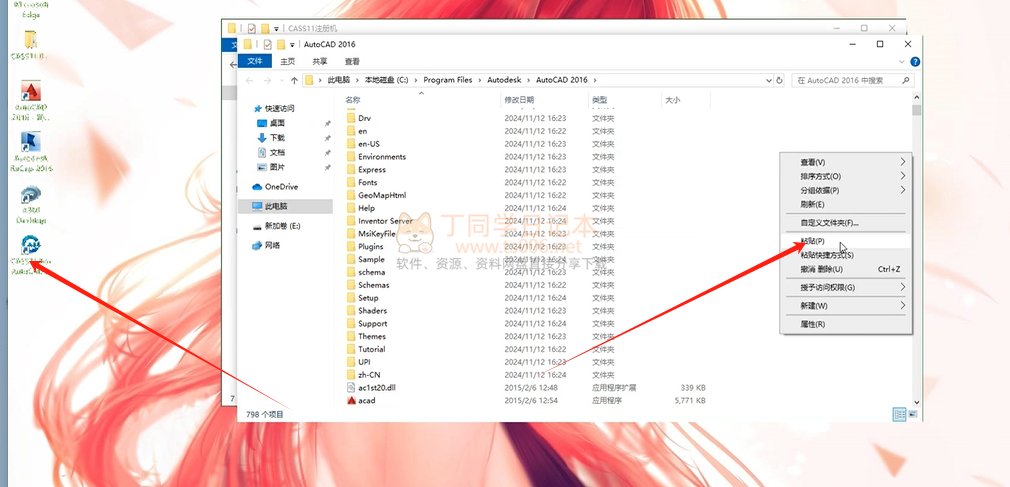
Task: Open the acad application icon
Action: 352,400
